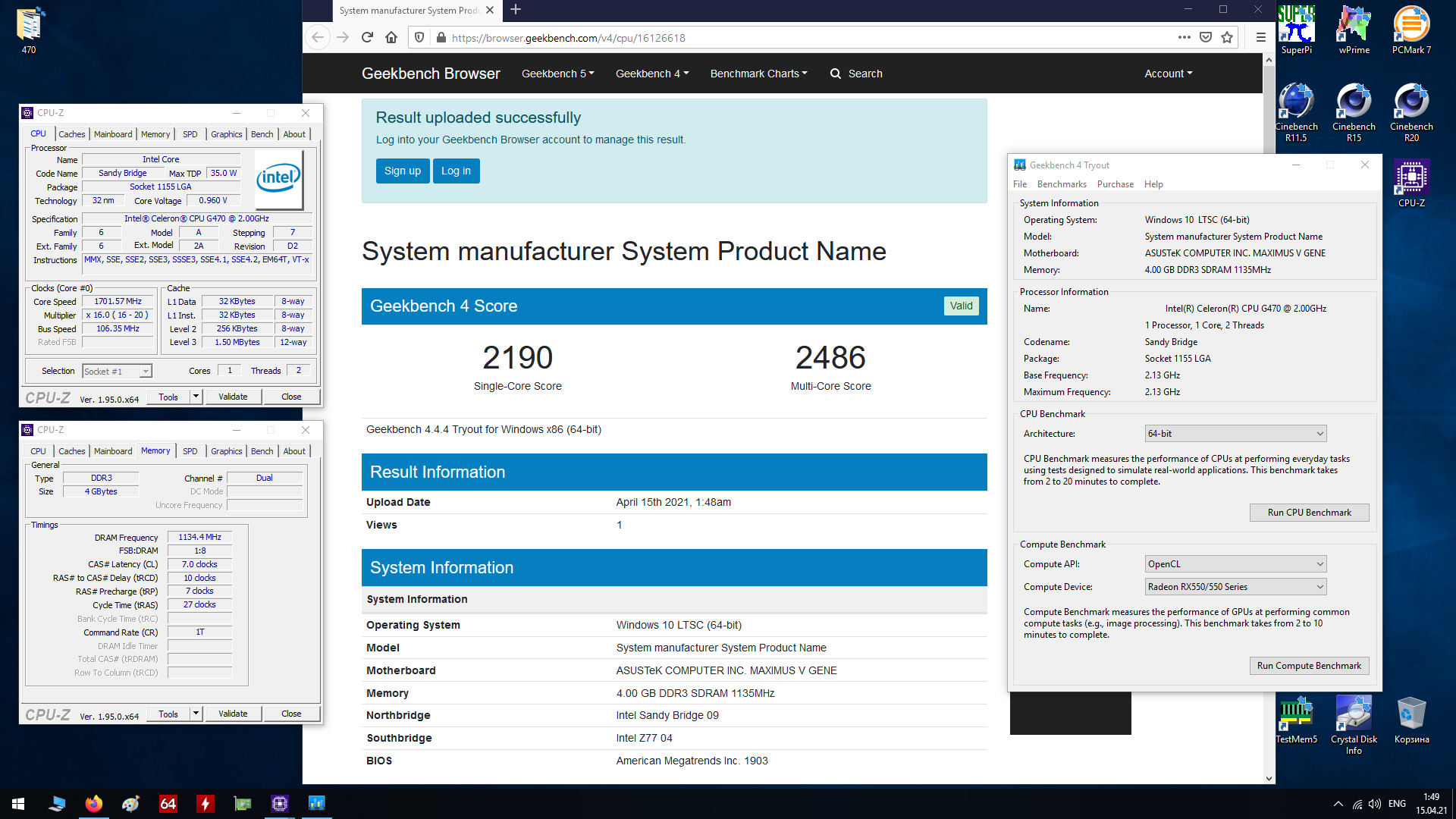Launch PCMark 7 desktop icon
Viewport: 1456px width, 819px height.
[1411, 30]
